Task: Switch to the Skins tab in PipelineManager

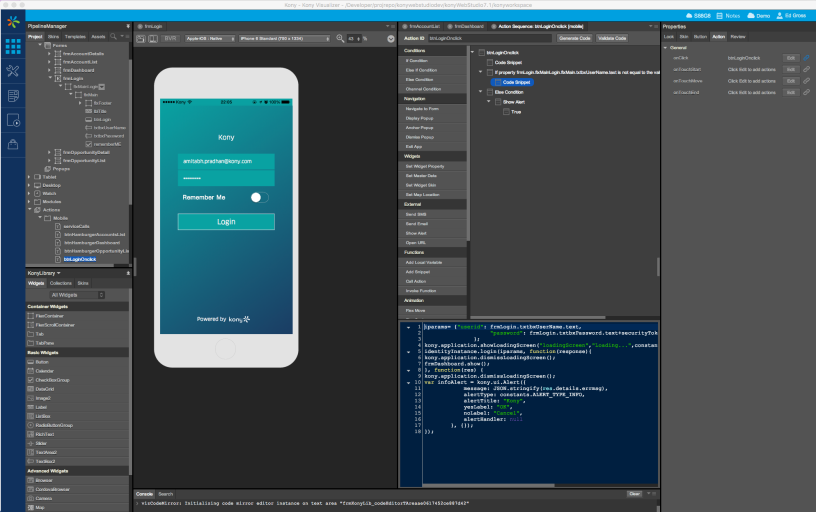Action: coord(54,36)
